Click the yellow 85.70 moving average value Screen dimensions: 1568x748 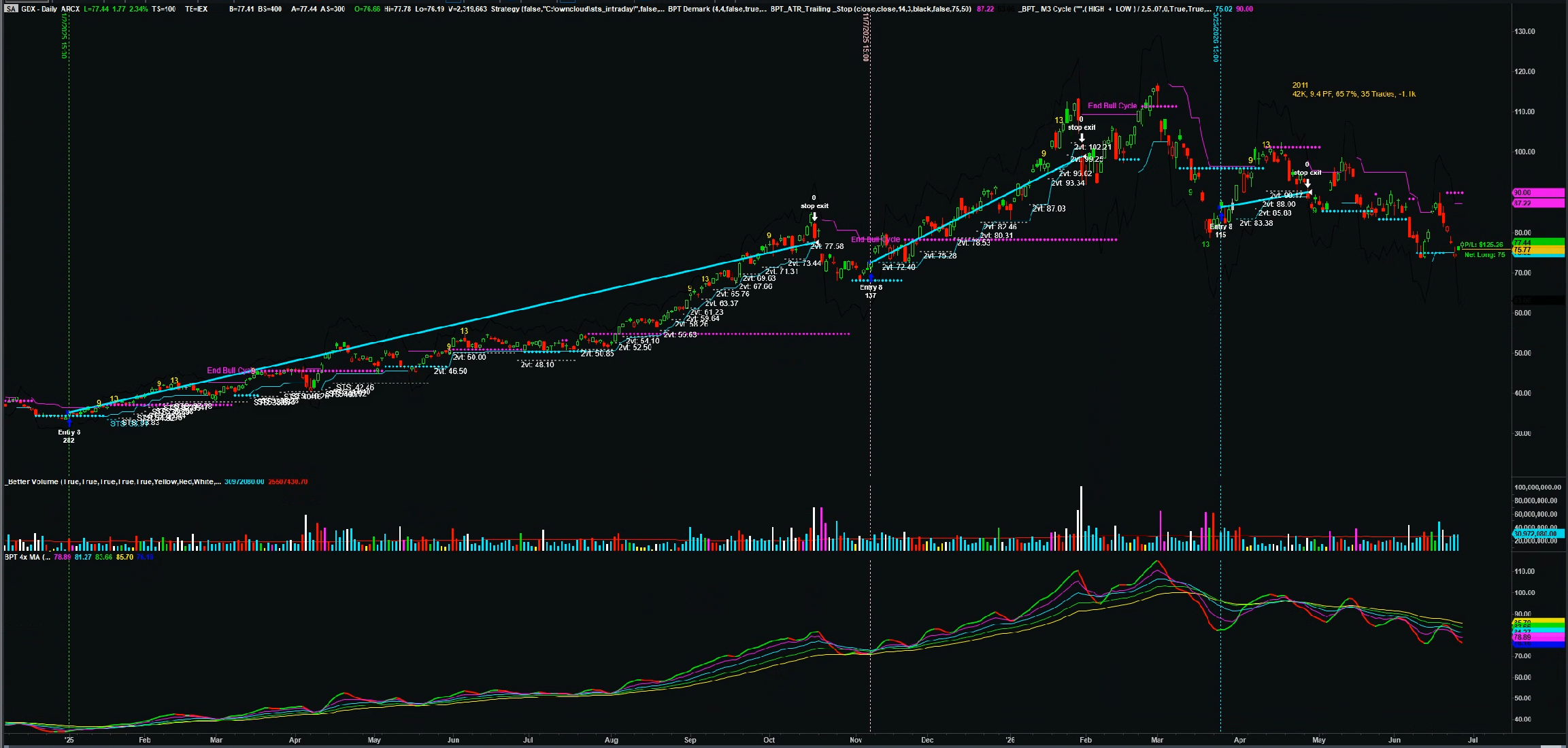[x=125, y=557]
